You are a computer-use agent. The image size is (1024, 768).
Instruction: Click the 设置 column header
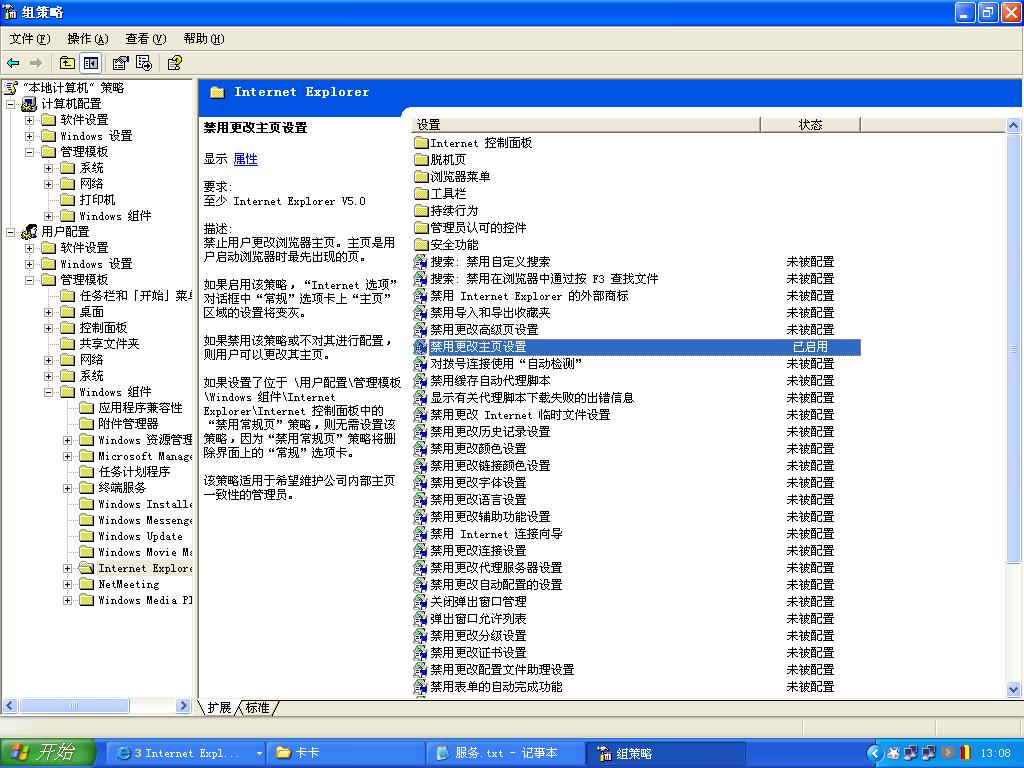(x=586, y=125)
